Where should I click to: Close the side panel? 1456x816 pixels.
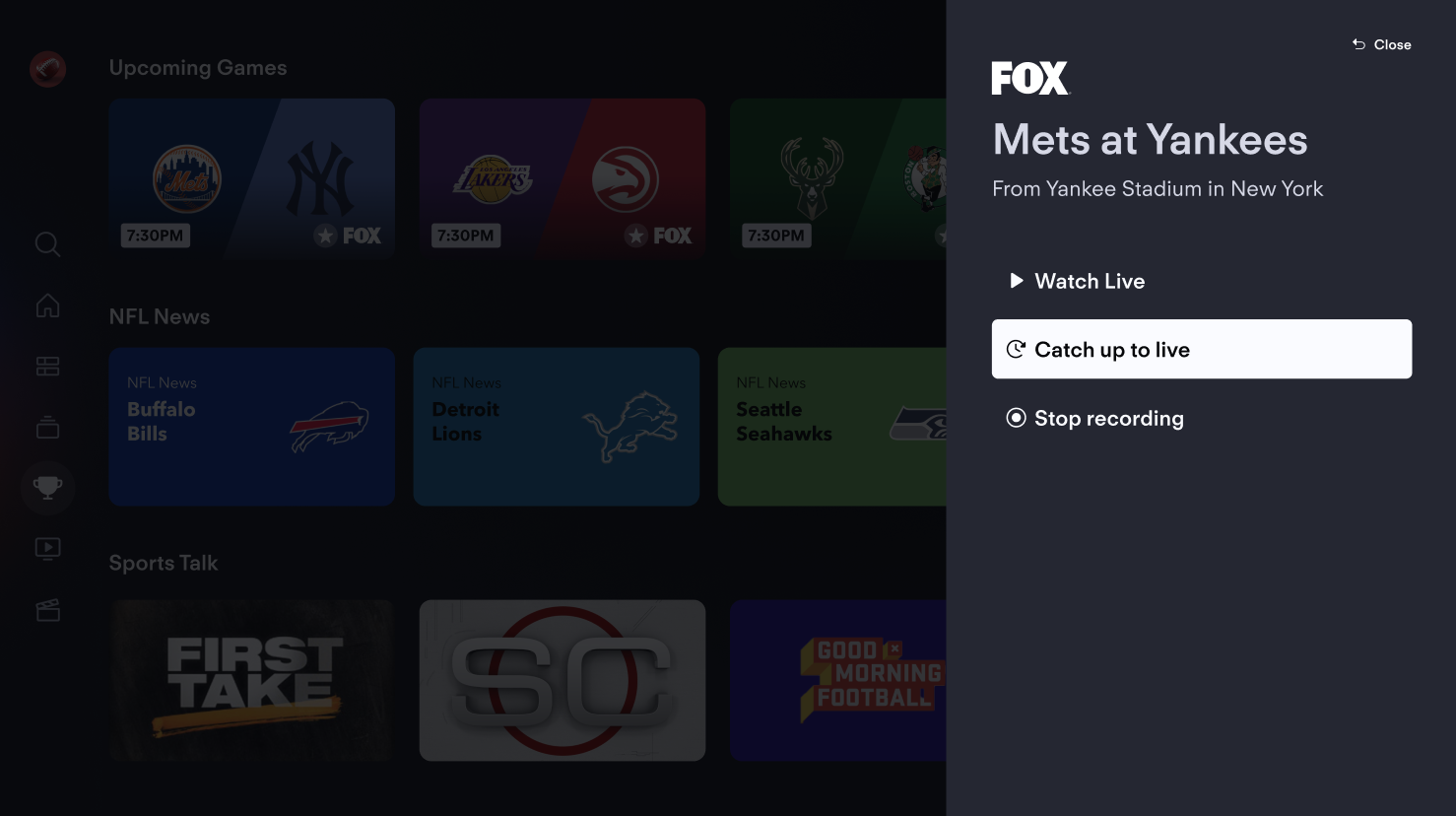coord(1381,44)
